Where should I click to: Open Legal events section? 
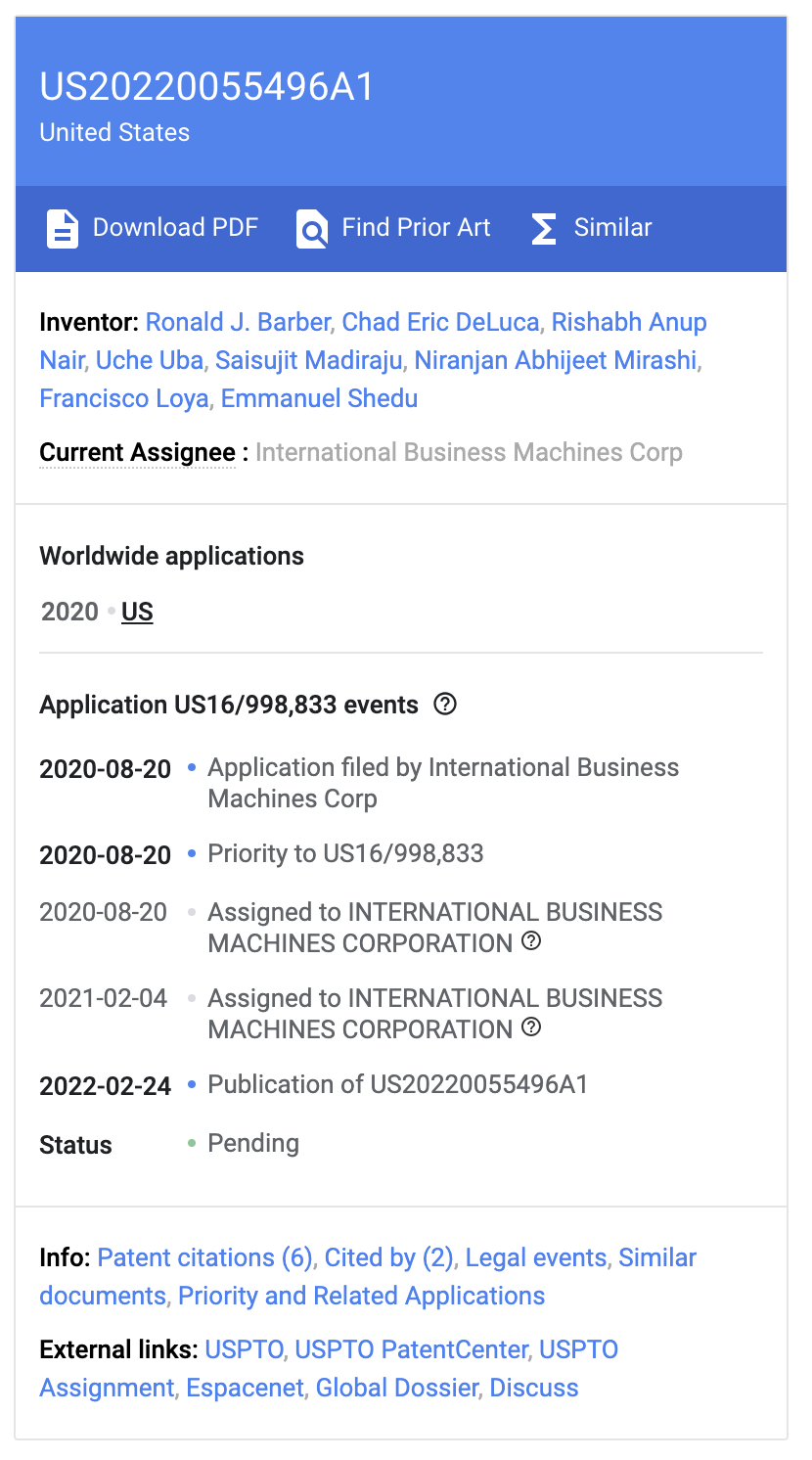[536, 1257]
